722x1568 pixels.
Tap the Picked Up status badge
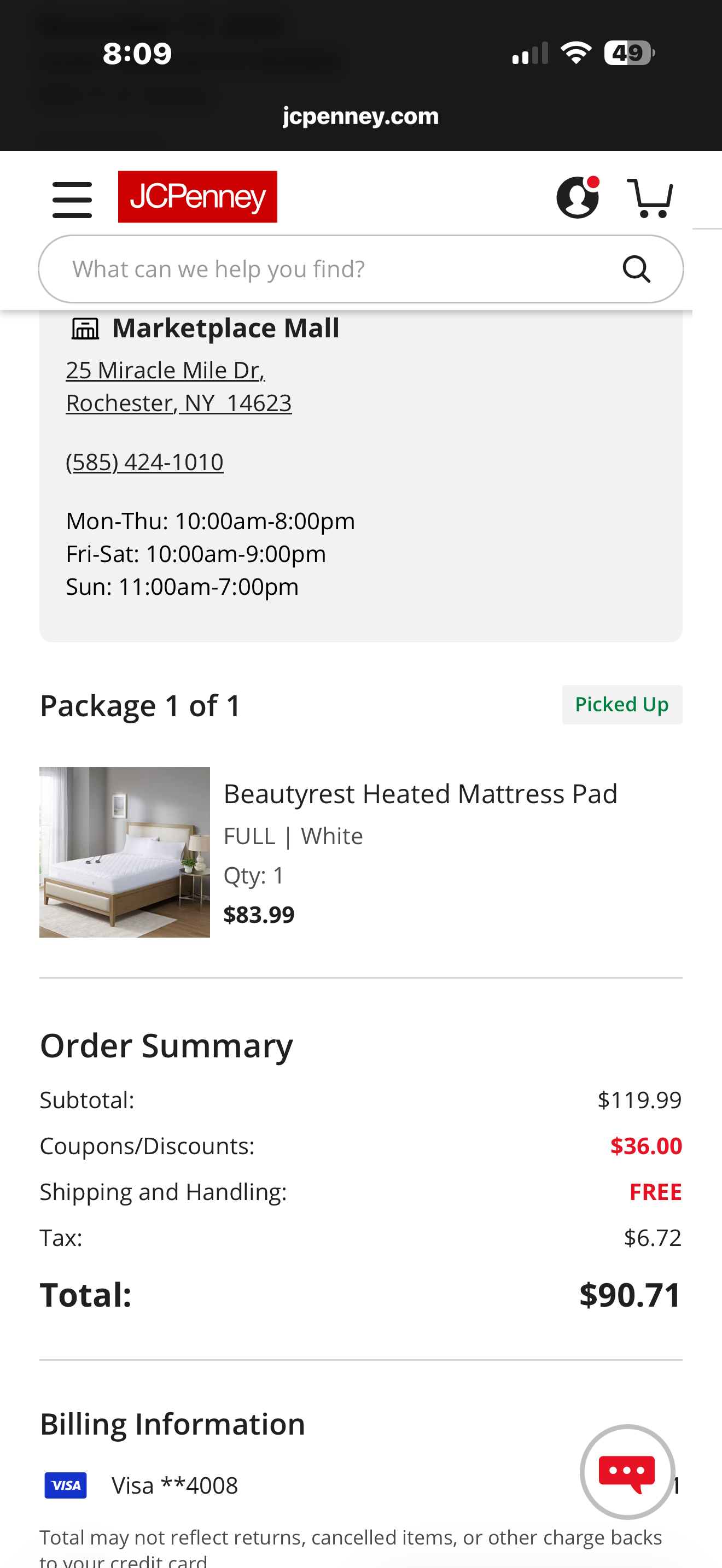(x=621, y=704)
